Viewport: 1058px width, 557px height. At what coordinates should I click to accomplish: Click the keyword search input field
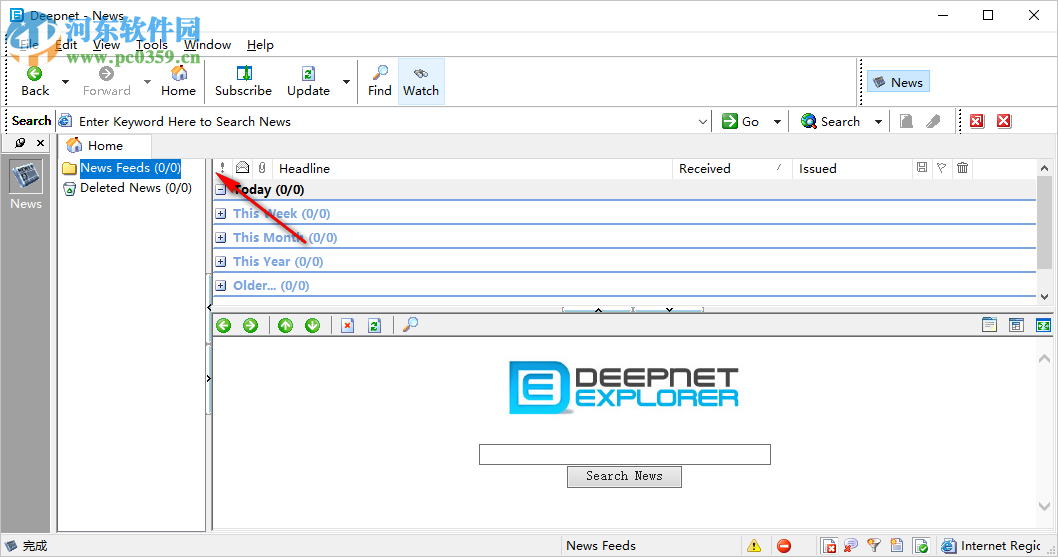point(385,122)
